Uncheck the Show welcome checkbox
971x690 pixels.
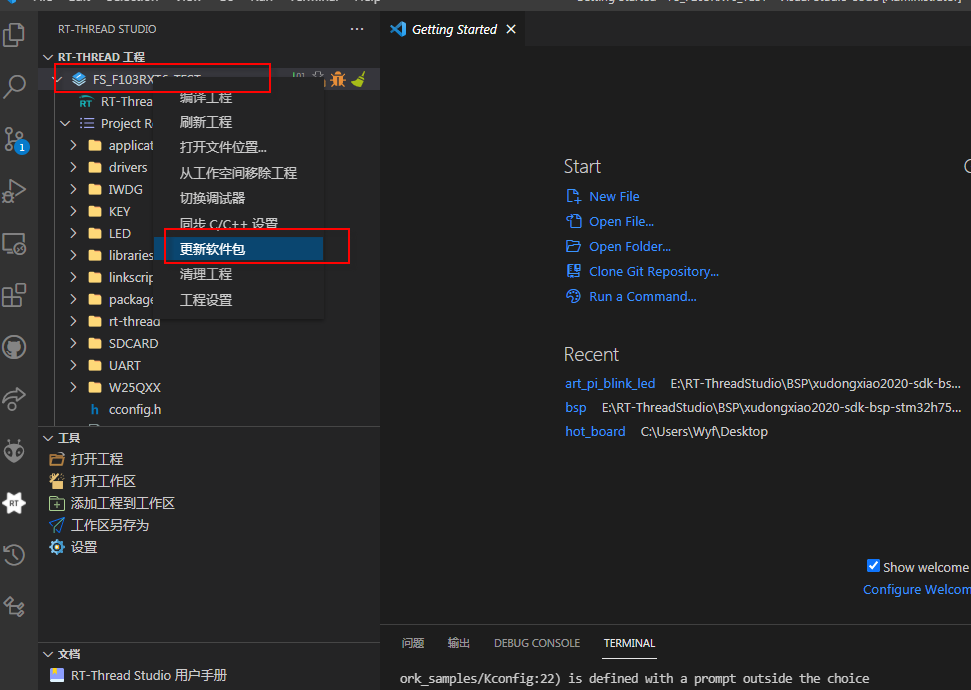874,565
